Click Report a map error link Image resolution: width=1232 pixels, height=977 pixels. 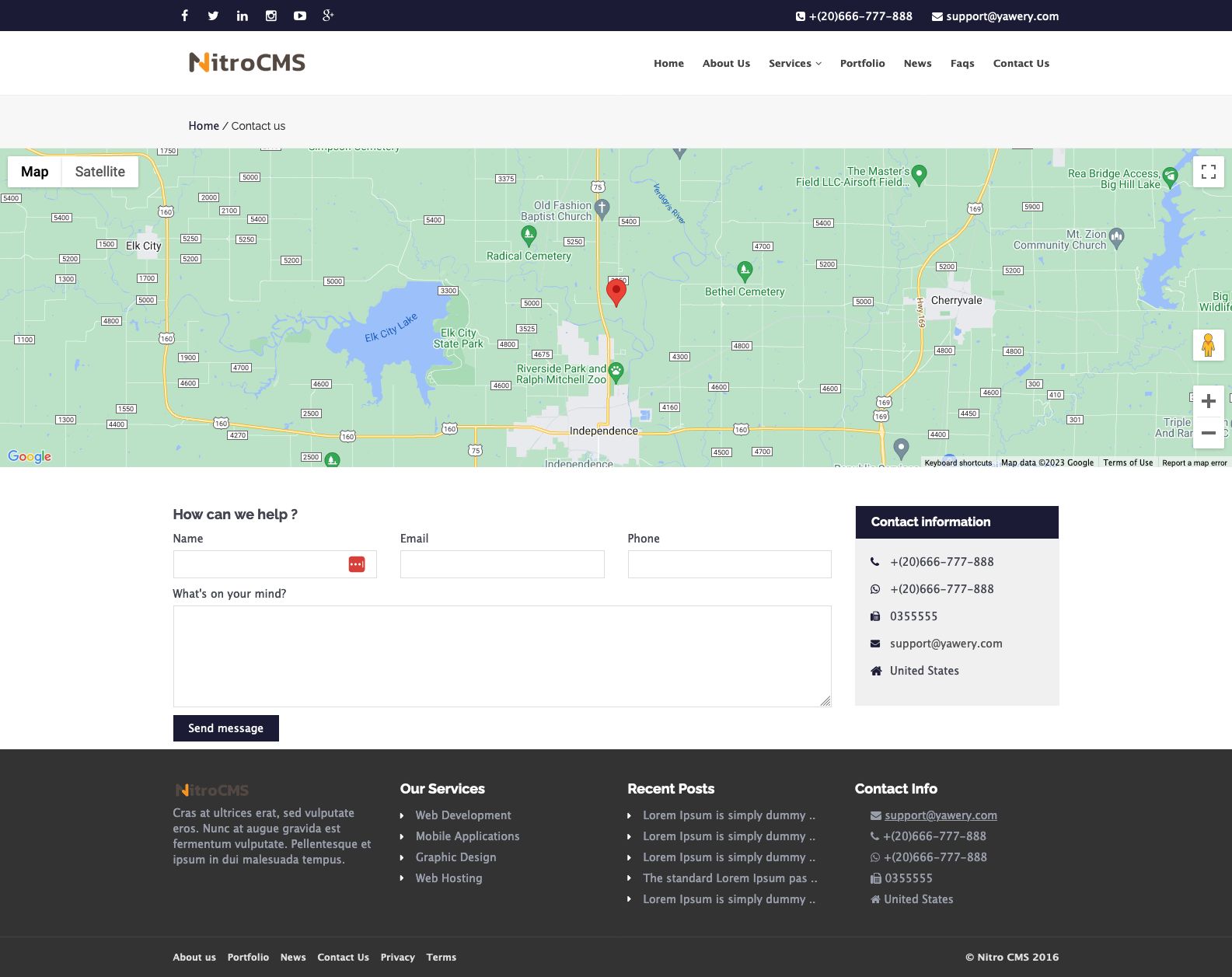point(1195,462)
